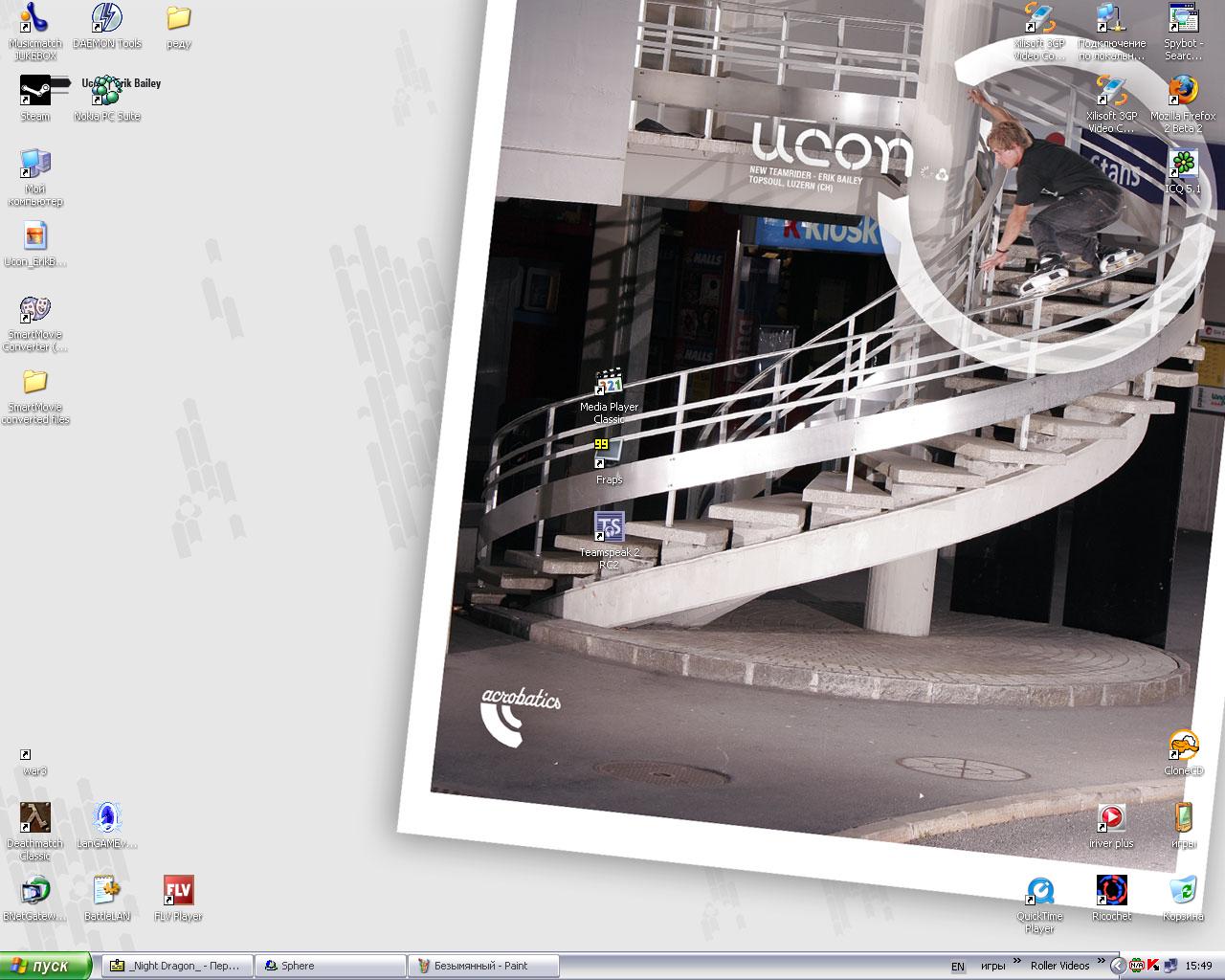Screen dimensions: 1225x980
Task: Select the CloneCD desktop icon
Action: [x=1183, y=746]
